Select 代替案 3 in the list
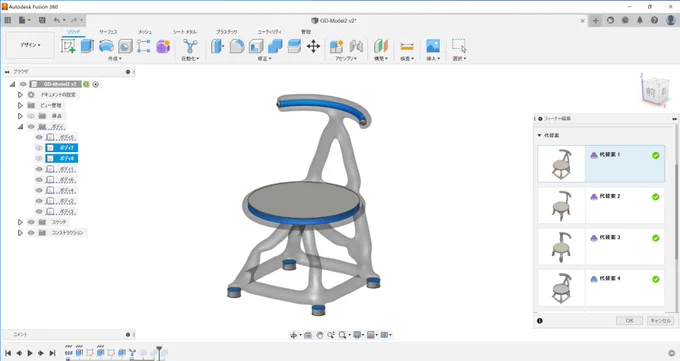This screenshot has width=680, height=361. tap(601, 246)
